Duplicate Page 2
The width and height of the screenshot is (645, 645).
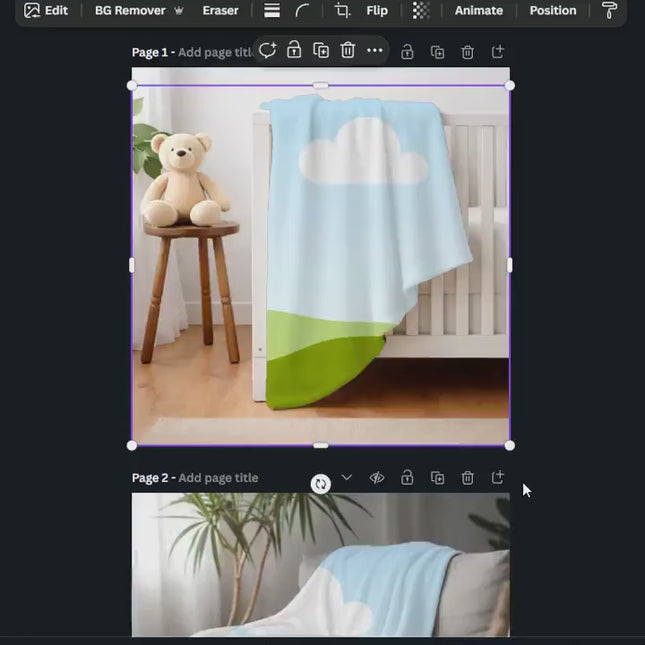[x=437, y=478]
